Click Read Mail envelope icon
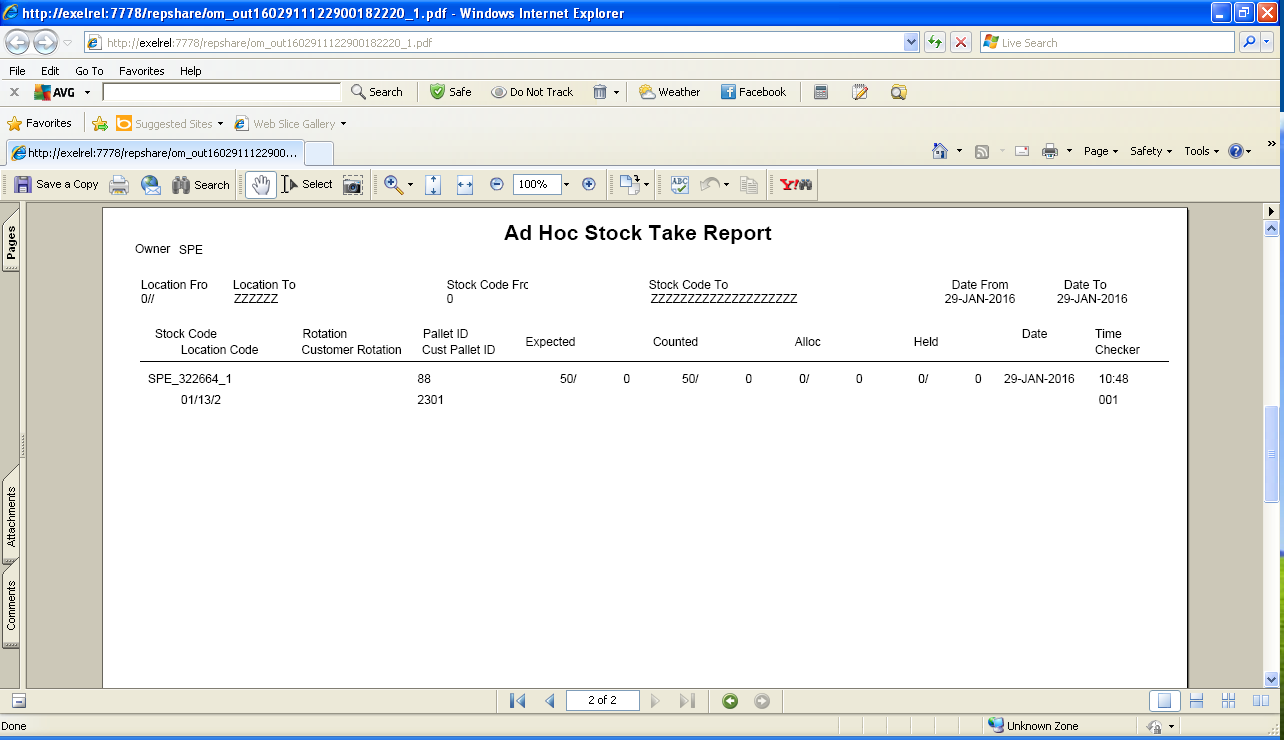The image size is (1284, 740). [x=1022, y=151]
